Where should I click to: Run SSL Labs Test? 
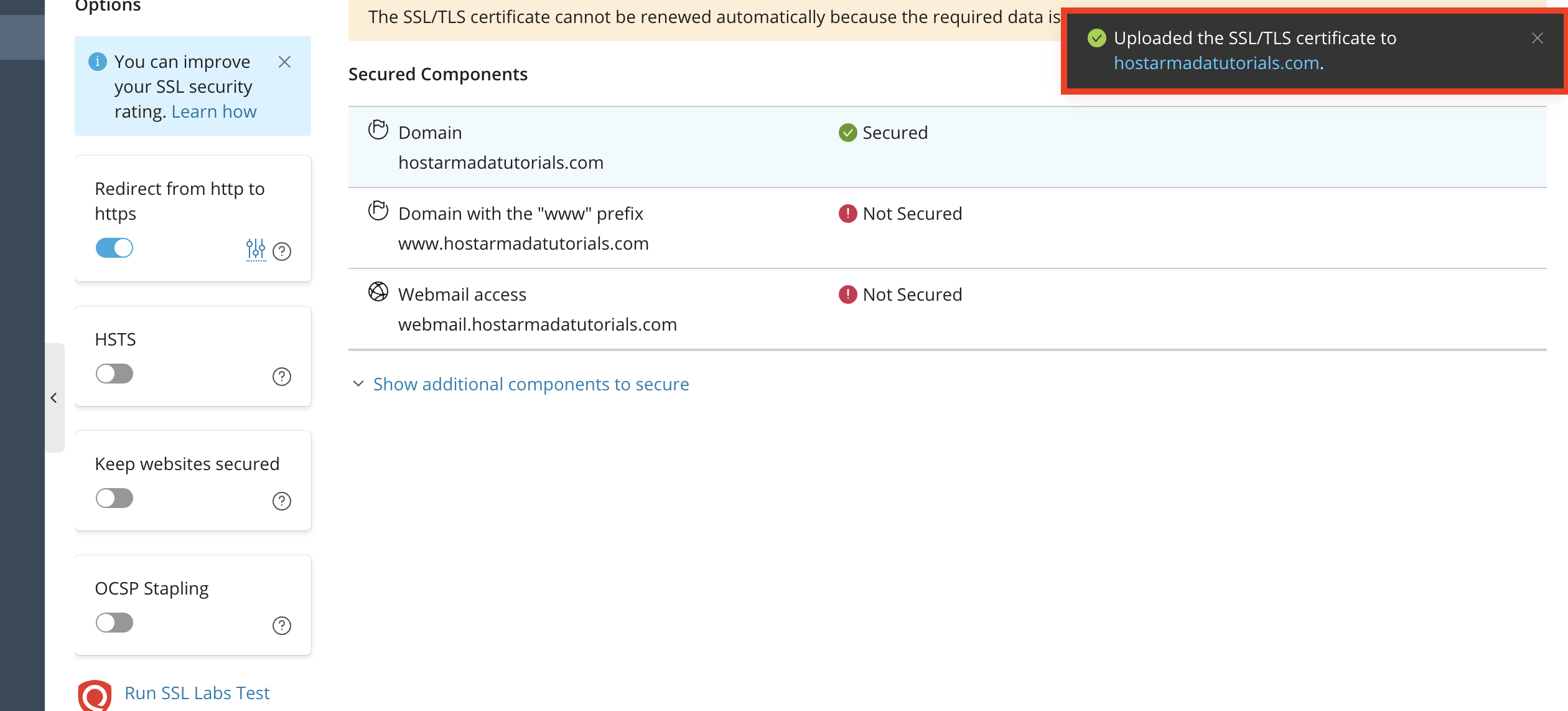click(x=197, y=692)
